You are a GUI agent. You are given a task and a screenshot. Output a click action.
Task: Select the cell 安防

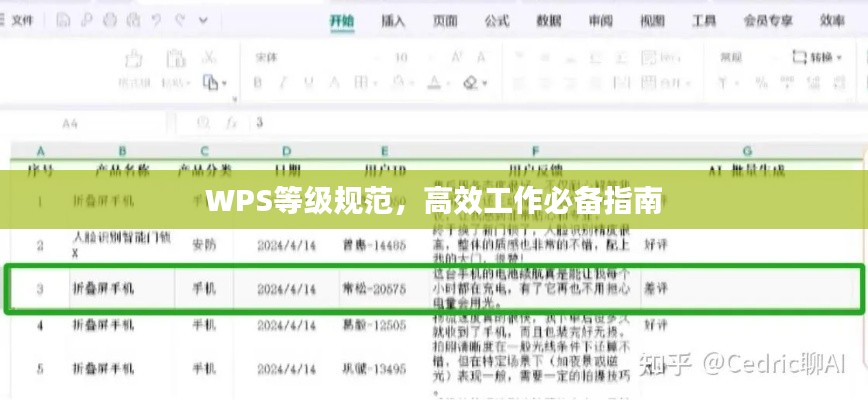[204, 245]
